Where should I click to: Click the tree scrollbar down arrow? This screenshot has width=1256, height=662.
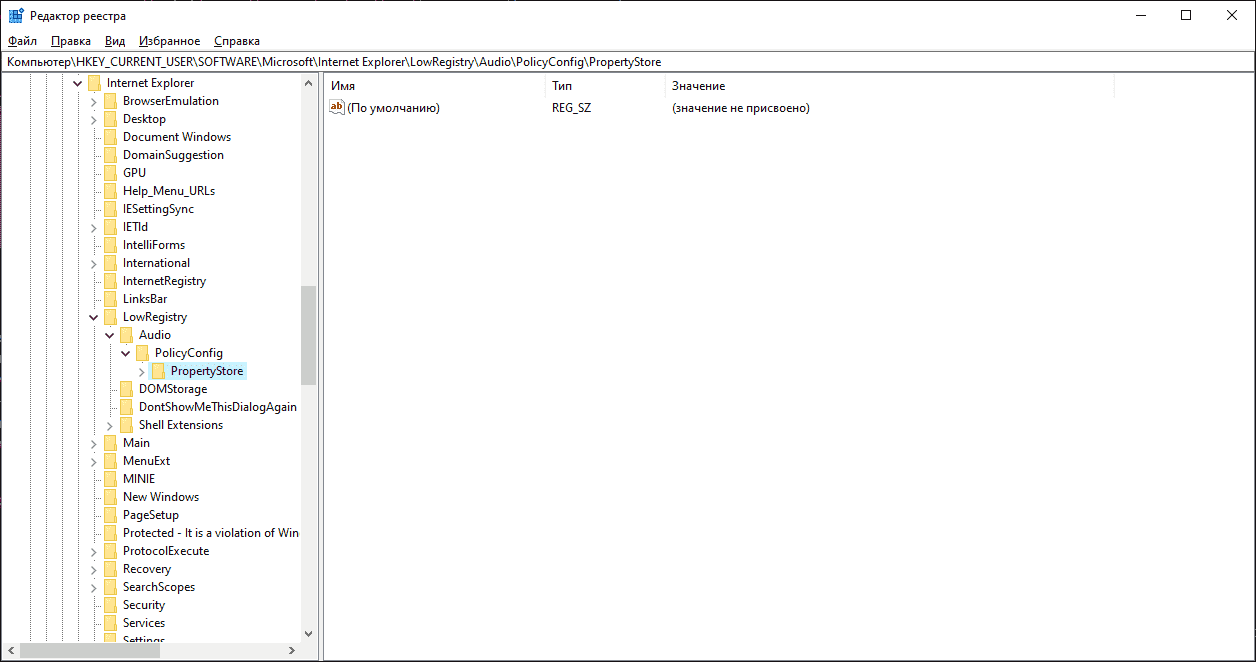pyautogui.click(x=308, y=633)
